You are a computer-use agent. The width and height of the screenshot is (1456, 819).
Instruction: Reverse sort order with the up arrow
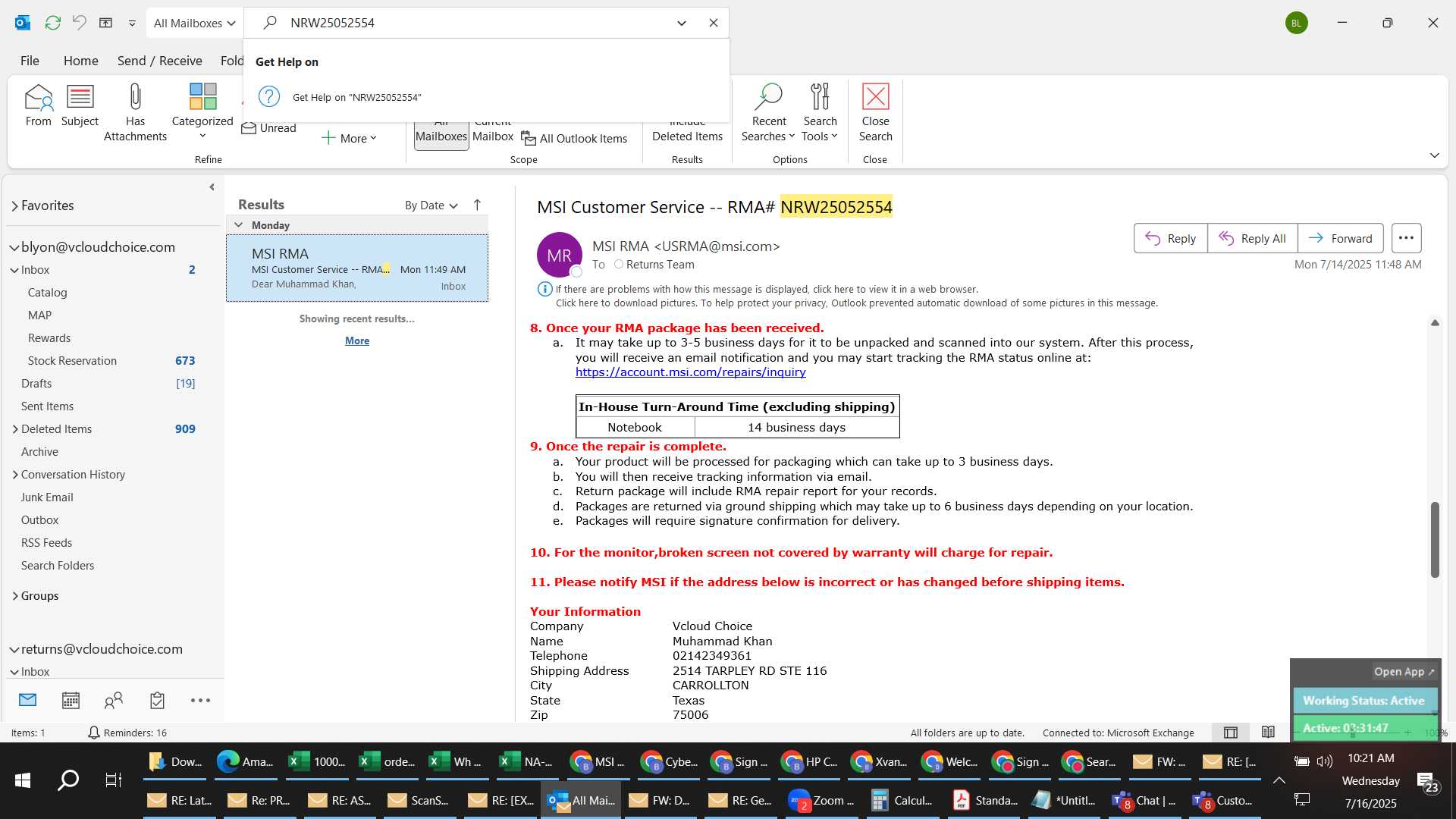click(x=477, y=205)
